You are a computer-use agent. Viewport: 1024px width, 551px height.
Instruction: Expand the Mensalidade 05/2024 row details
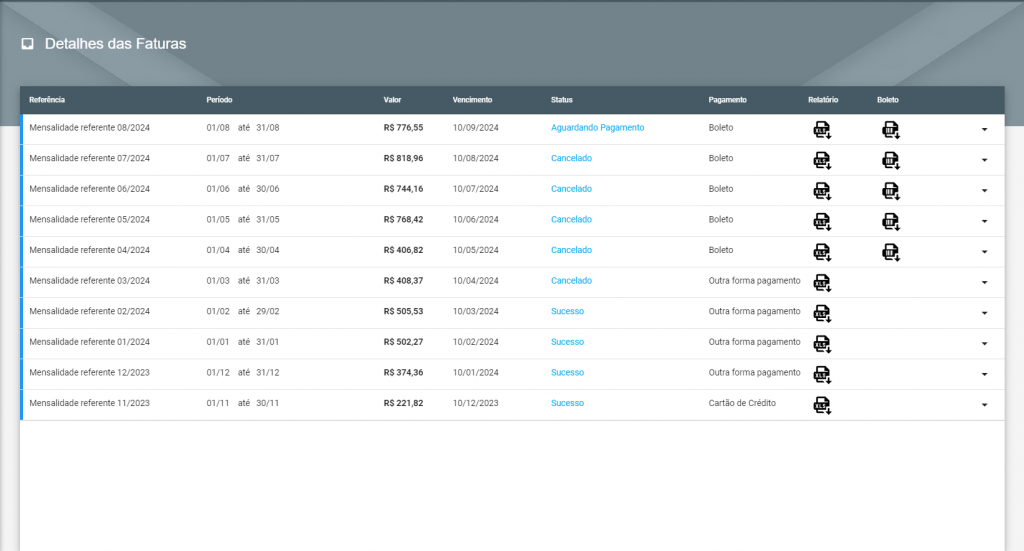[x=984, y=221]
